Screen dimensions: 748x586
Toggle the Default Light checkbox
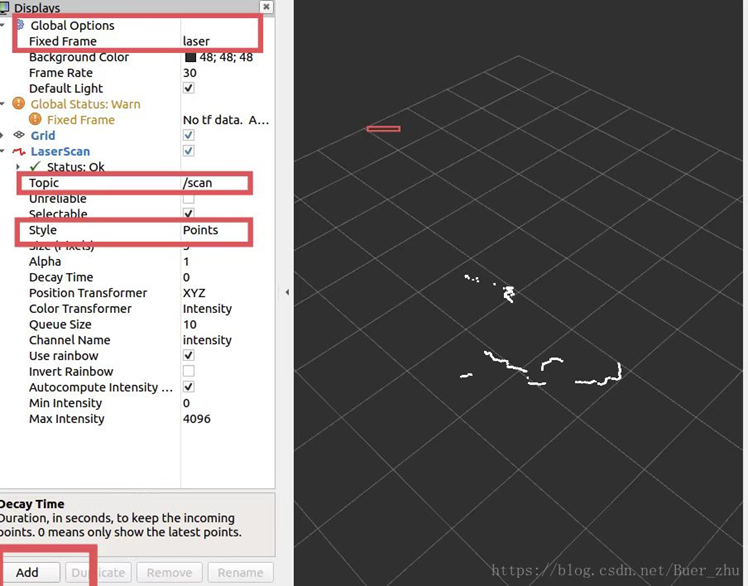[x=189, y=88]
